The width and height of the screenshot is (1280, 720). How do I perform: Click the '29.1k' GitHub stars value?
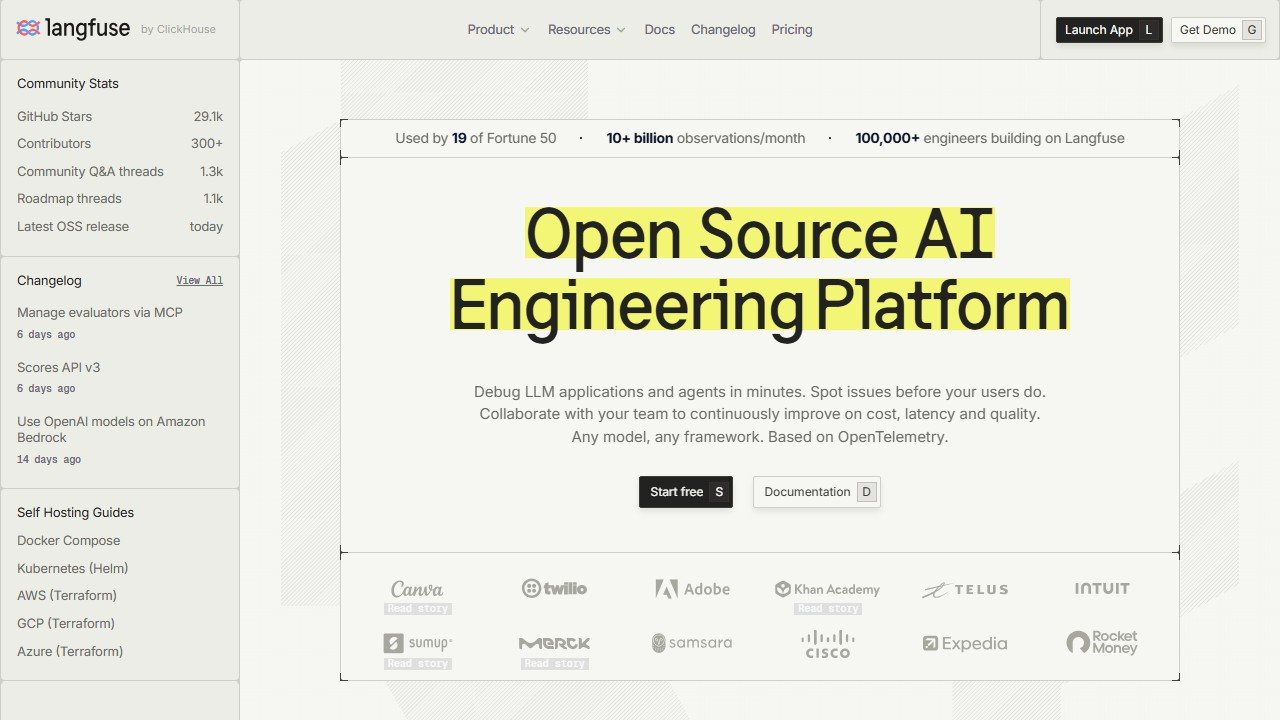(208, 117)
